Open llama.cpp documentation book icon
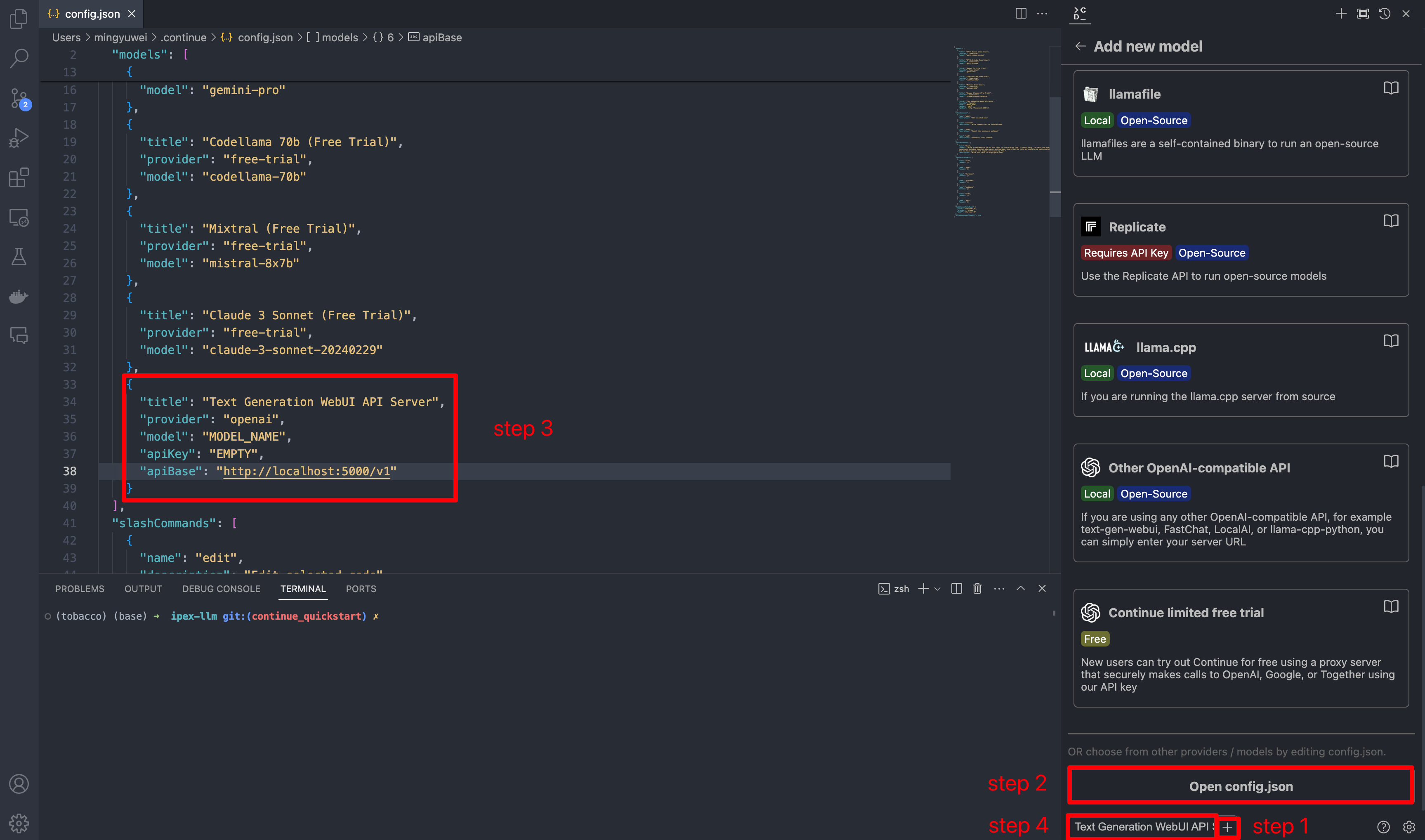 click(x=1390, y=341)
